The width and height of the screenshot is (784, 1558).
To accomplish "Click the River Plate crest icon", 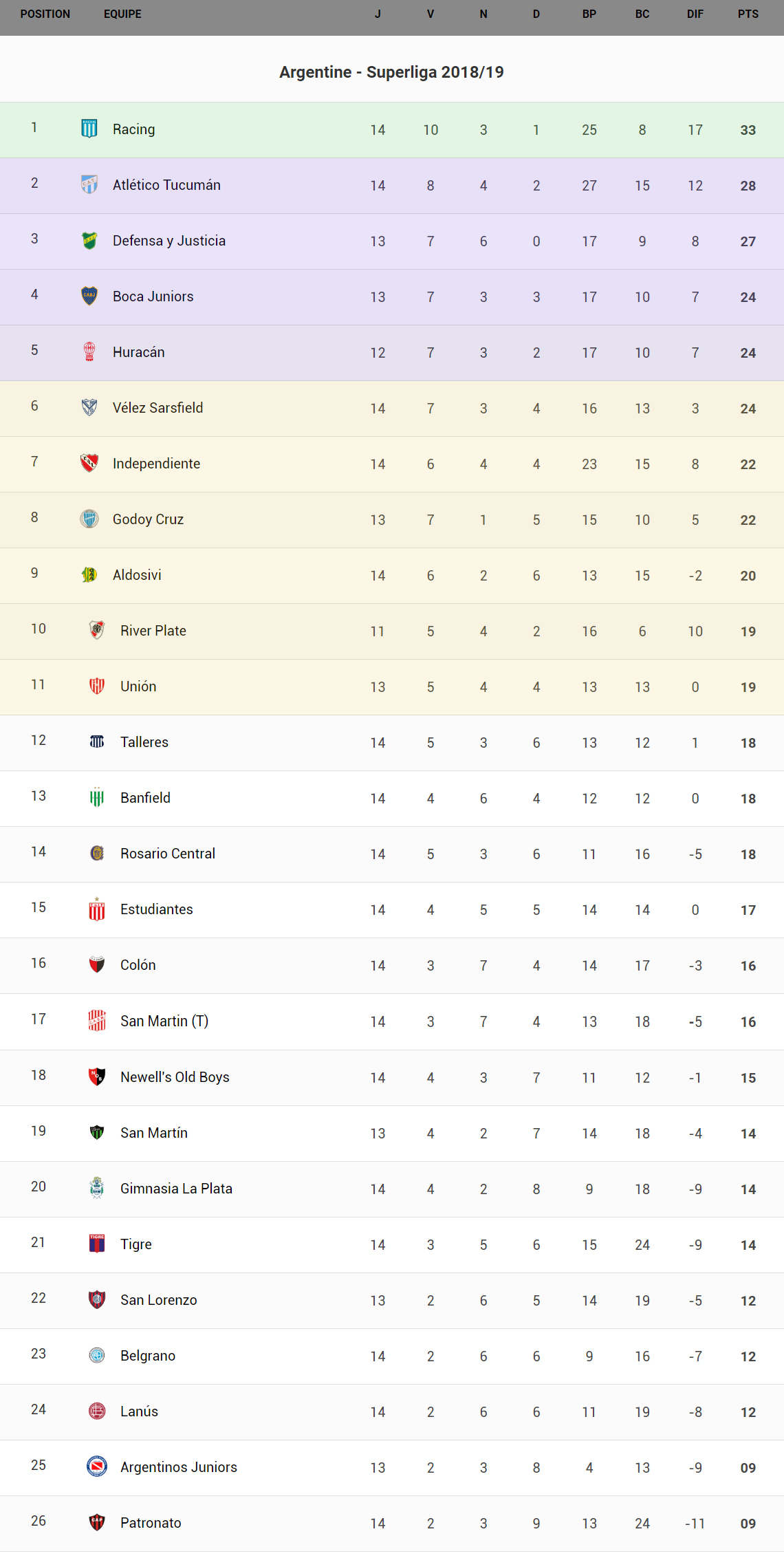I will [x=97, y=630].
